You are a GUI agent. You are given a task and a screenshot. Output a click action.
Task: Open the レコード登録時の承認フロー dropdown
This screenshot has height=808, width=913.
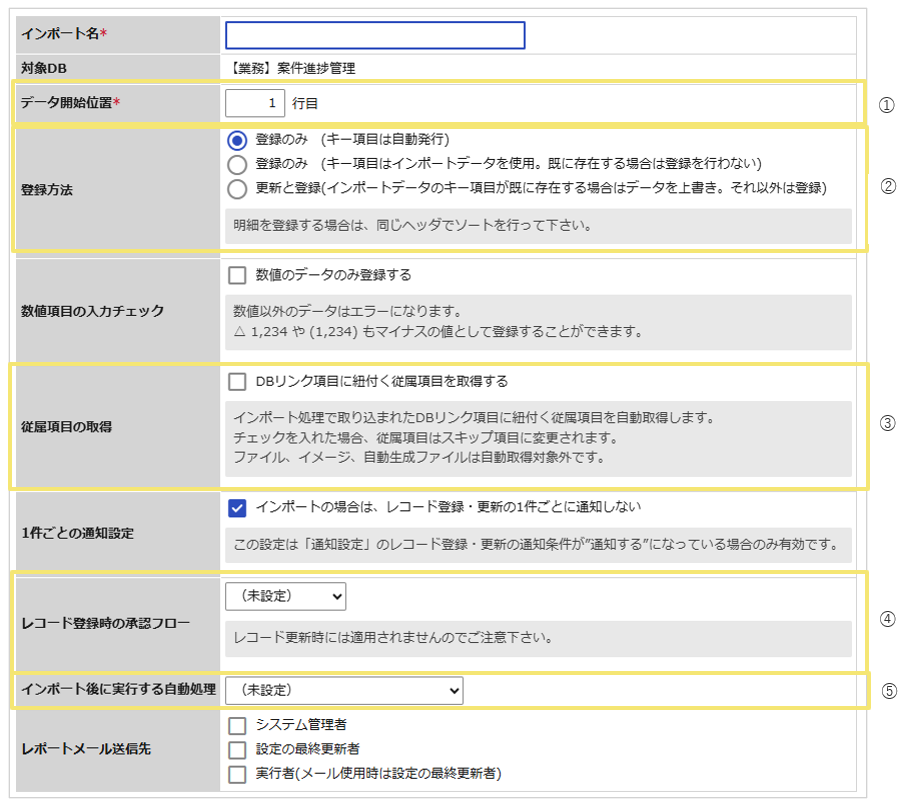(285, 596)
